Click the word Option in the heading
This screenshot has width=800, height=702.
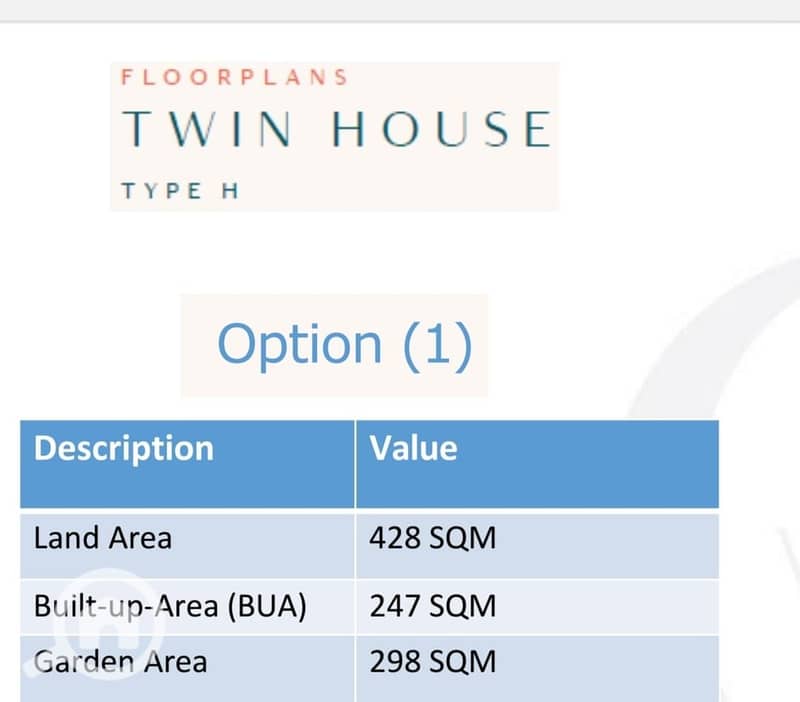[x=299, y=344]
